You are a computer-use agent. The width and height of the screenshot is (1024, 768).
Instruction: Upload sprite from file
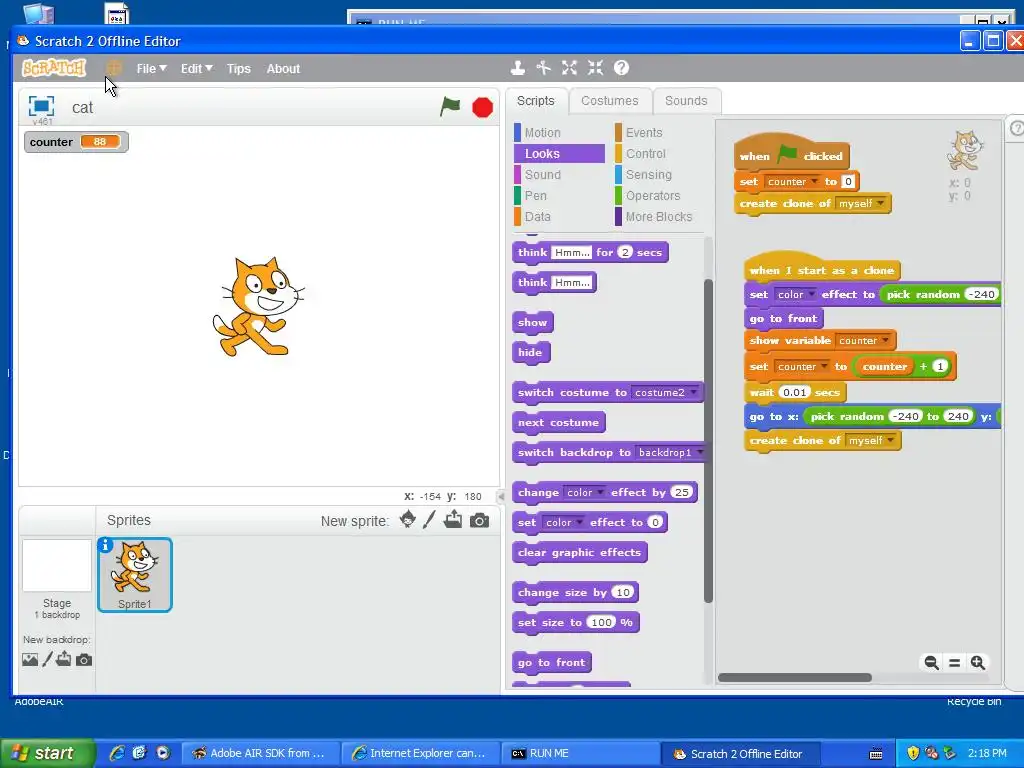pos(453,520)
